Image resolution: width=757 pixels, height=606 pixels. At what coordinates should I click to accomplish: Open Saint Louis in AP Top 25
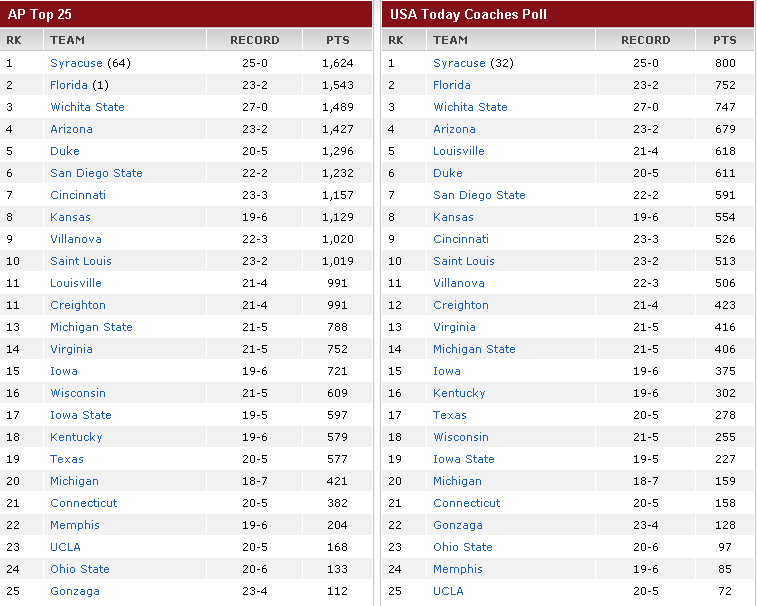(x=81, y=261)
